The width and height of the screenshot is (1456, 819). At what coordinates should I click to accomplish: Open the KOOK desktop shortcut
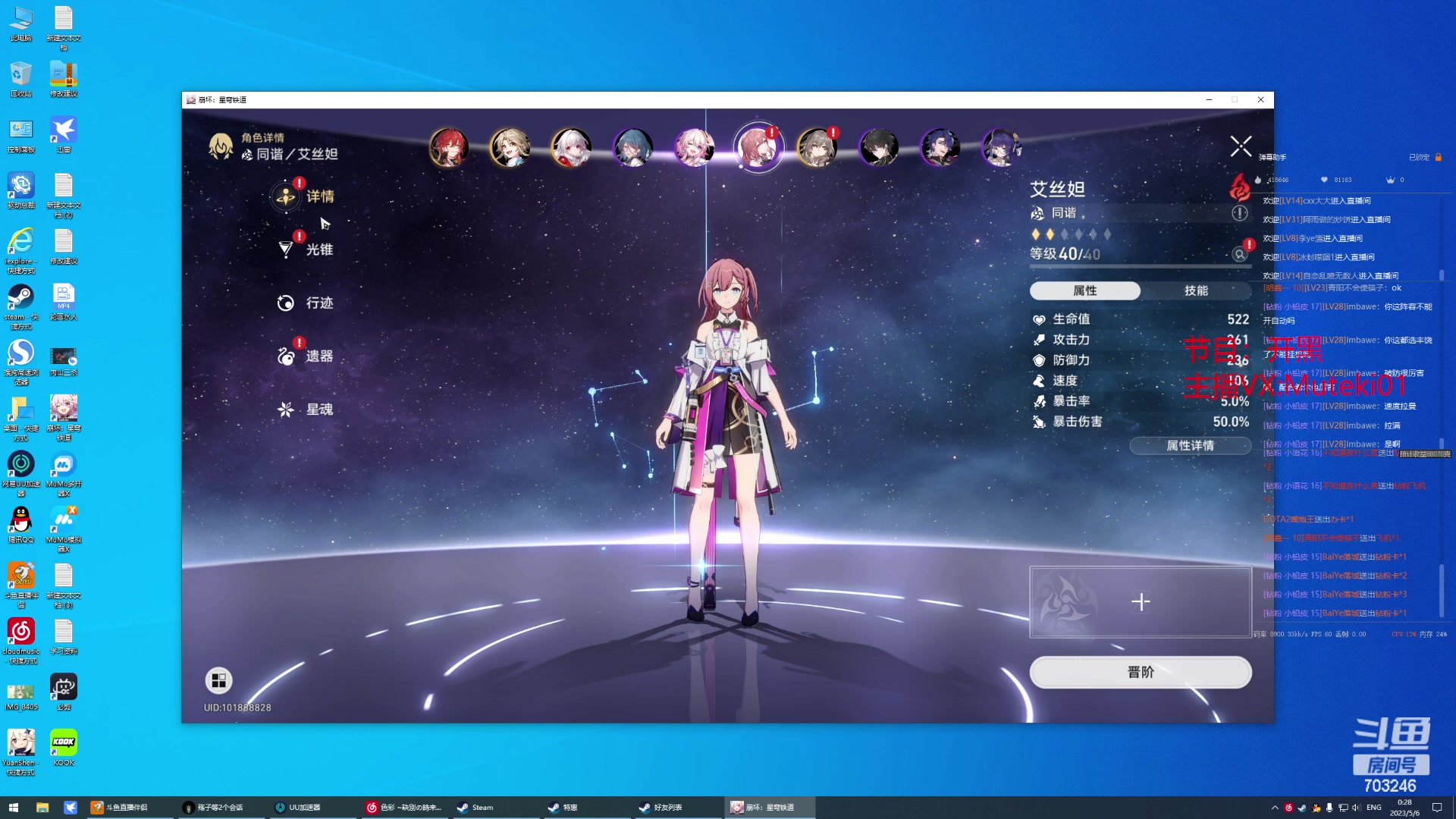(x=64, y=748)
